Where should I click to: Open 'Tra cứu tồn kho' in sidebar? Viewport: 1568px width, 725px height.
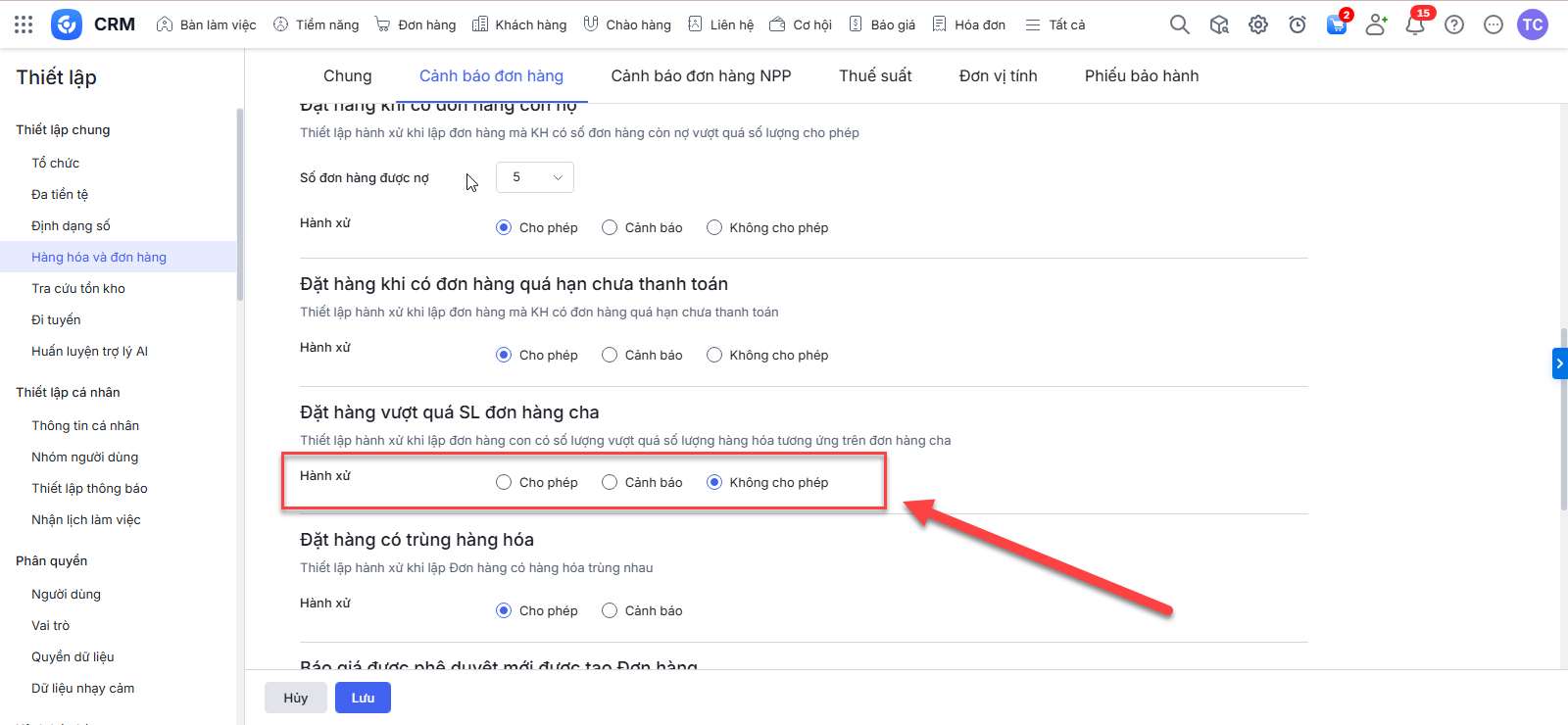click(x=78, y=288)
